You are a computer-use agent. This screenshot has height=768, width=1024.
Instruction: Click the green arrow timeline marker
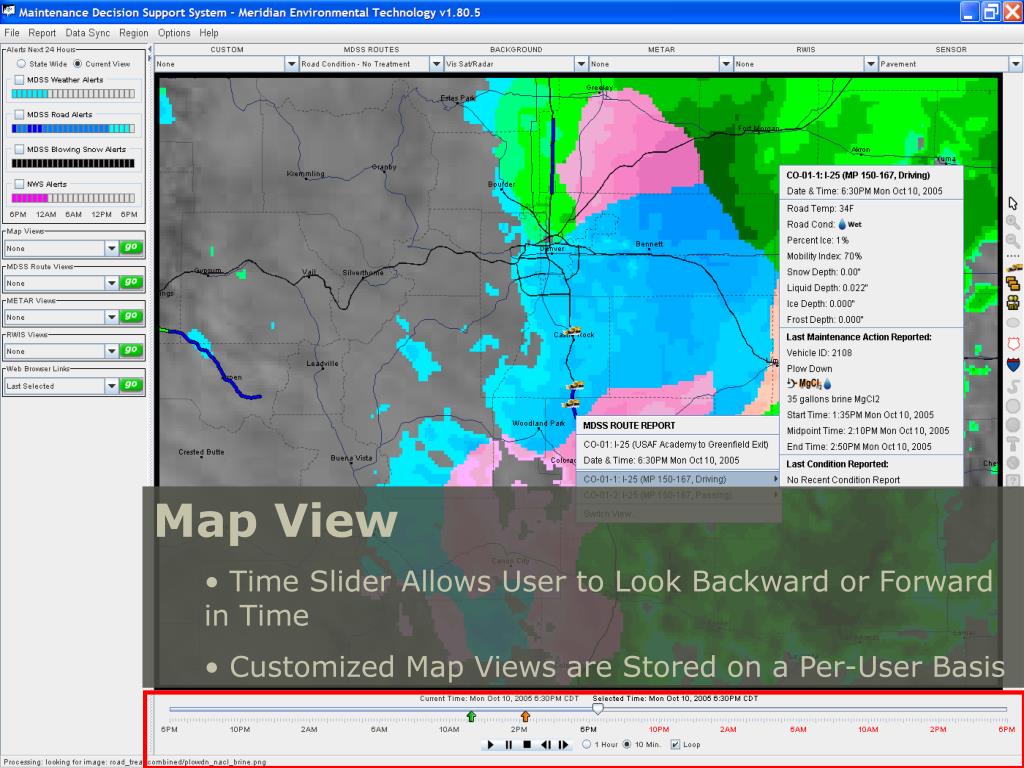pos(472,716)
